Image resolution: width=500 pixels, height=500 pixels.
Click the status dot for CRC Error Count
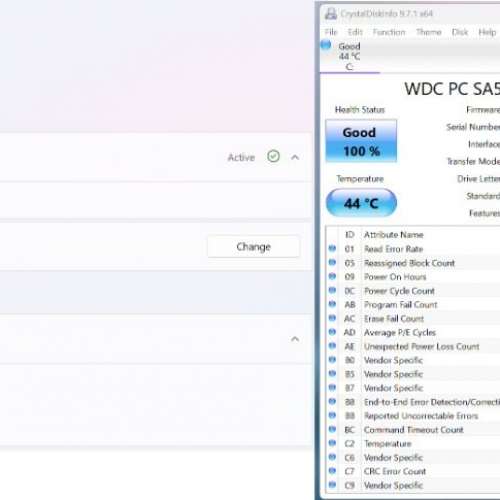[x=332, y=471]
